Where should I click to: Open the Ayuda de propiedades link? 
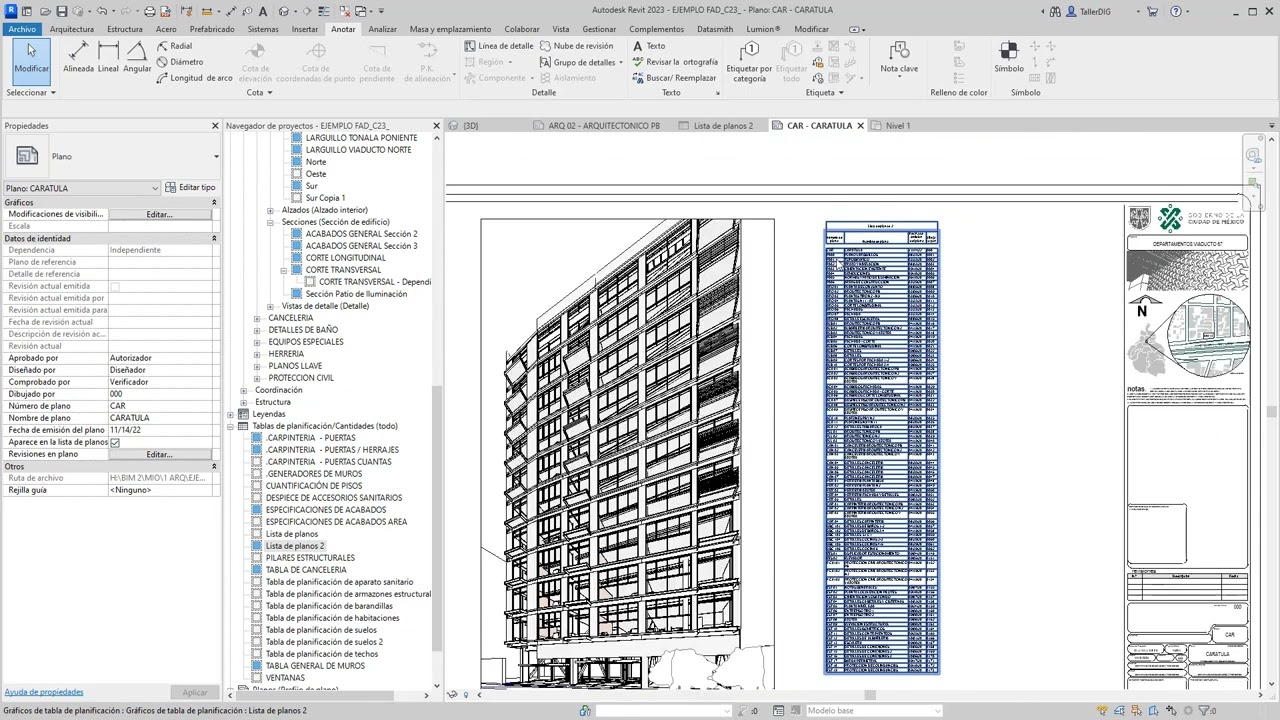tap(44, 692)
